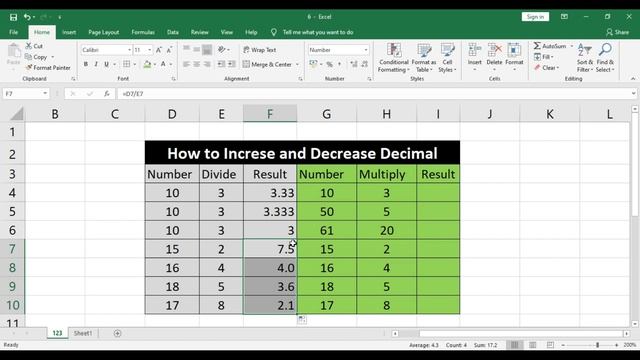Viewport: 640px width, 360px height.
Task: Click the Insert Function fx icon
Action: tap(107, 94)
